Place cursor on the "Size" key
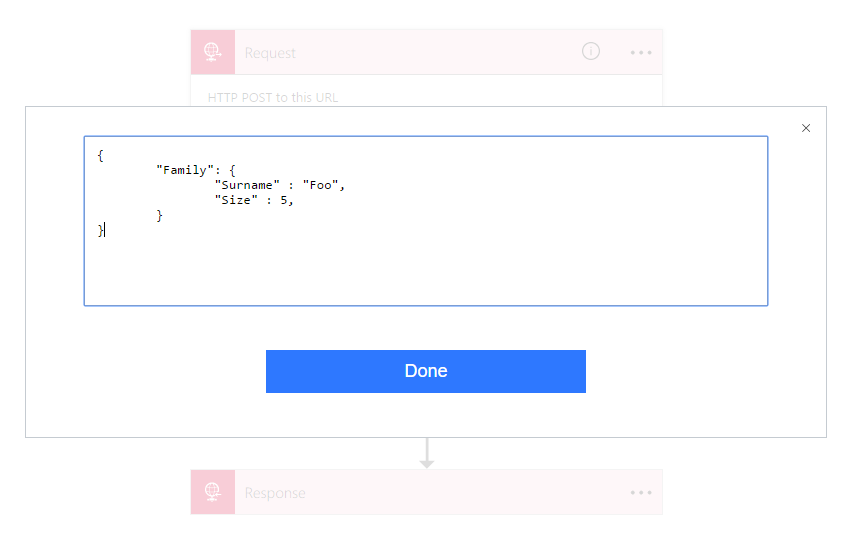Screen dimensions: 849x535 [x=237, y=200]
